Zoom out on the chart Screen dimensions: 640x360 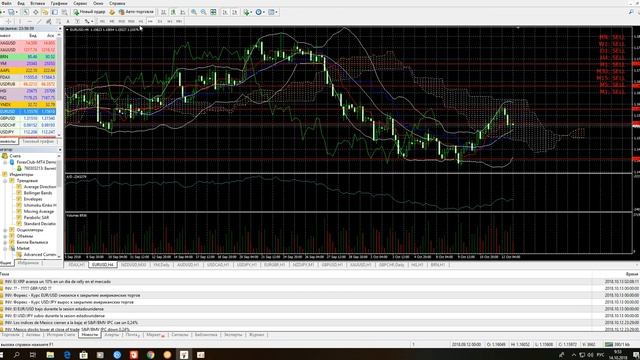[203, 12]
